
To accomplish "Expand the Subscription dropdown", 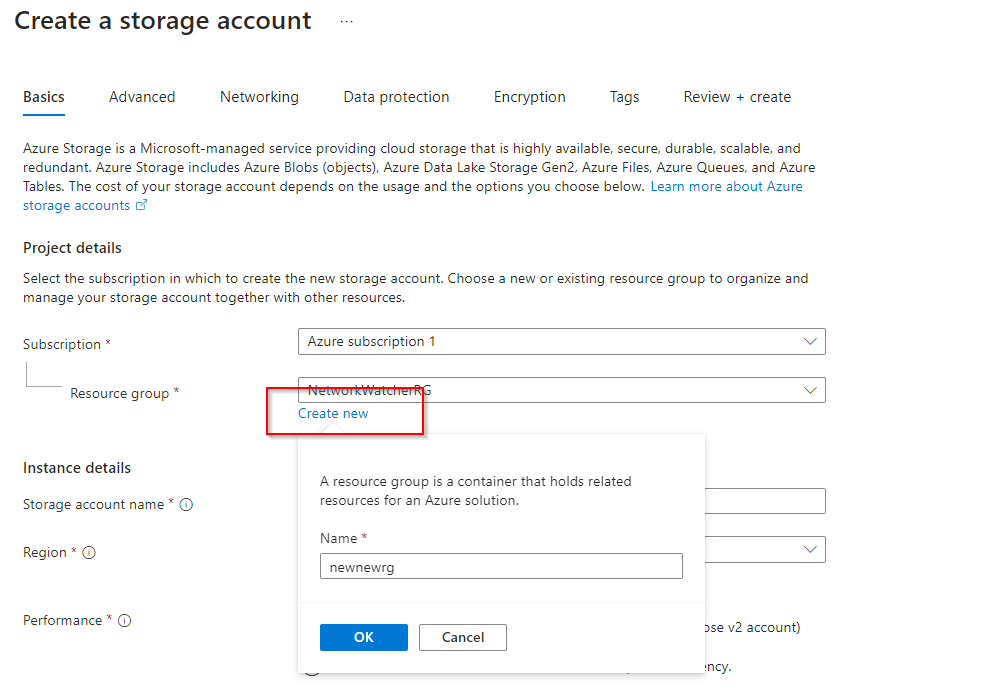I will tap(810, 342).
